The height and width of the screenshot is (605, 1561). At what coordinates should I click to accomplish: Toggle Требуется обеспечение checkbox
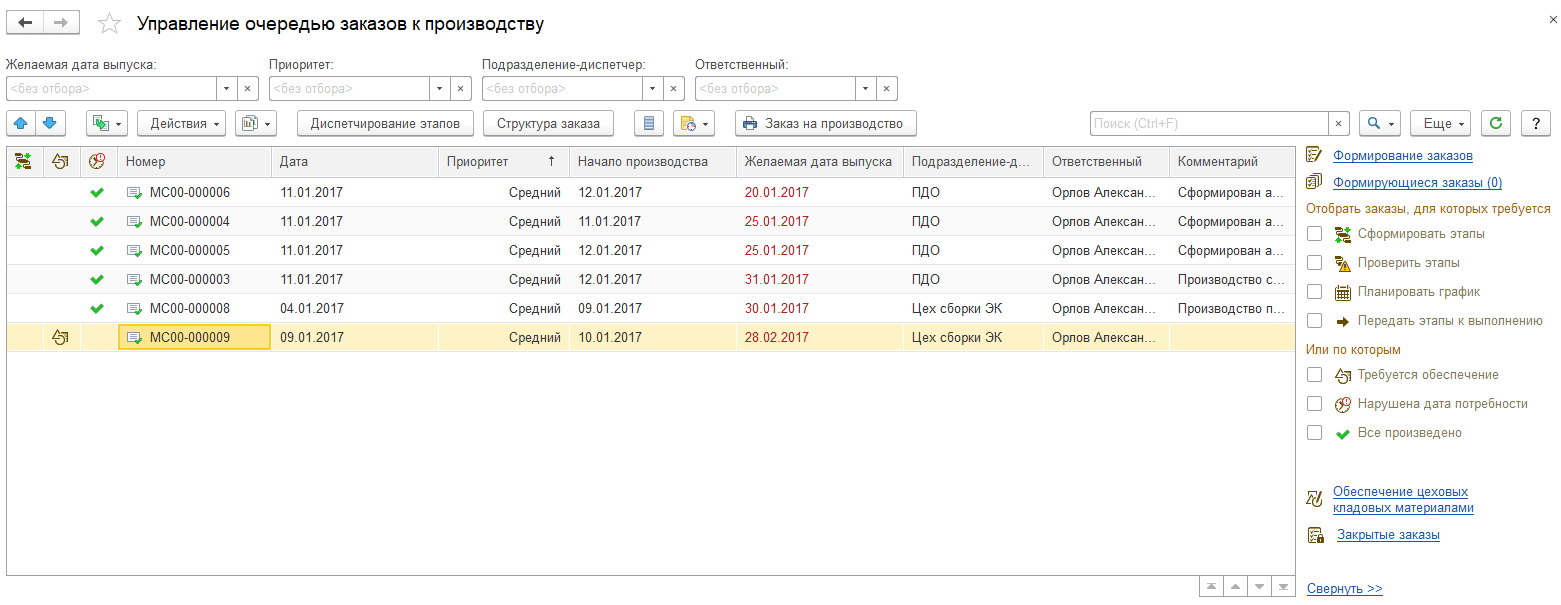1315,374
